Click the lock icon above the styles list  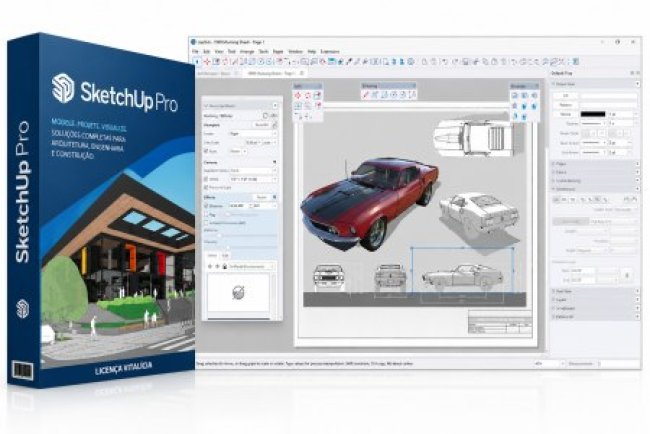coord(225,267)
